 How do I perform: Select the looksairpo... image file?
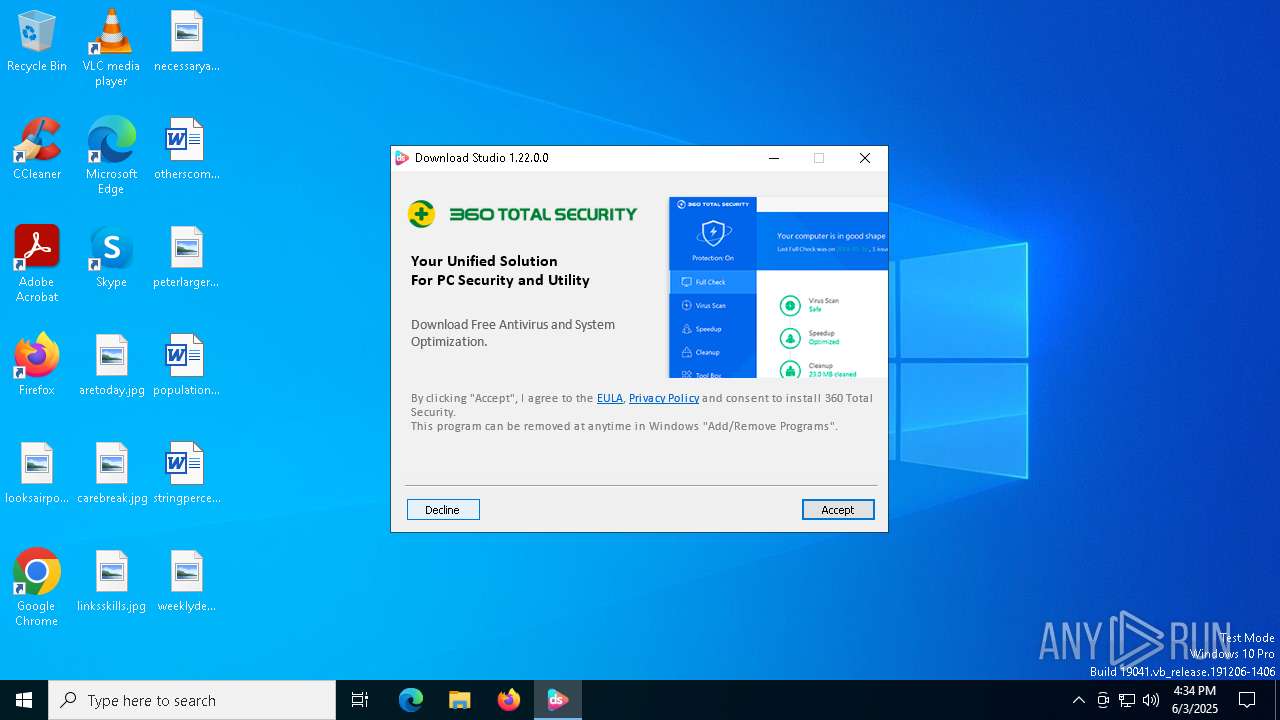pyautogui.click(x=37, y=474)
